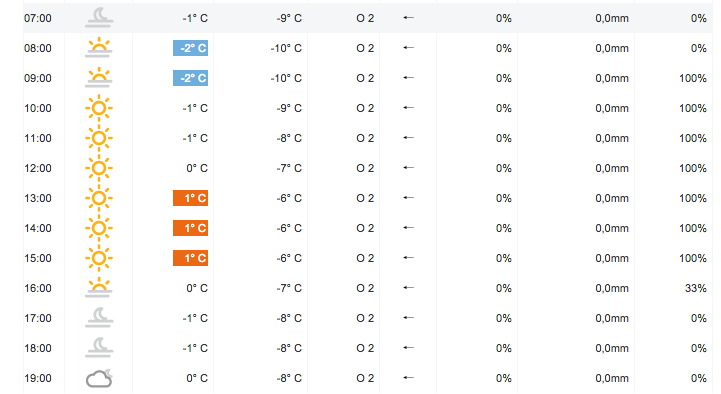Click the 33% sunshine value at 16:00
This screenshot has width=721, height=394.
[696, 288]
